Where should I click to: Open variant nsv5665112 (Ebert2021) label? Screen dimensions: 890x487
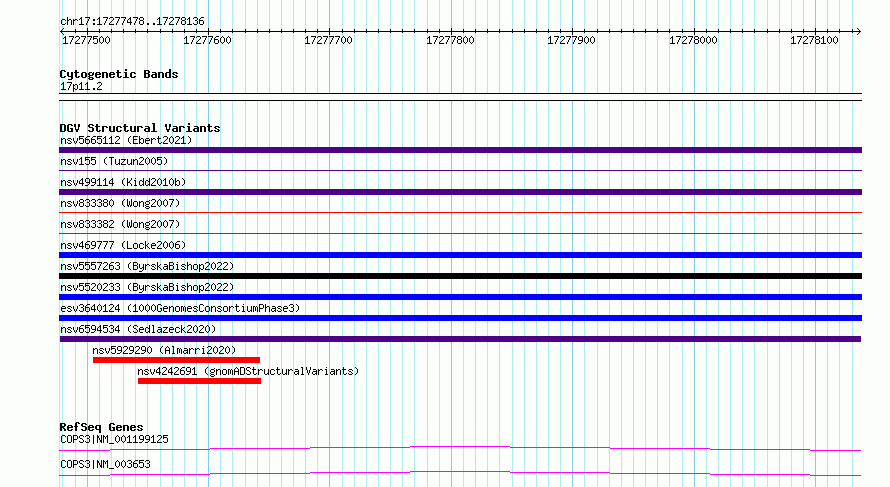tap(126, 140)
